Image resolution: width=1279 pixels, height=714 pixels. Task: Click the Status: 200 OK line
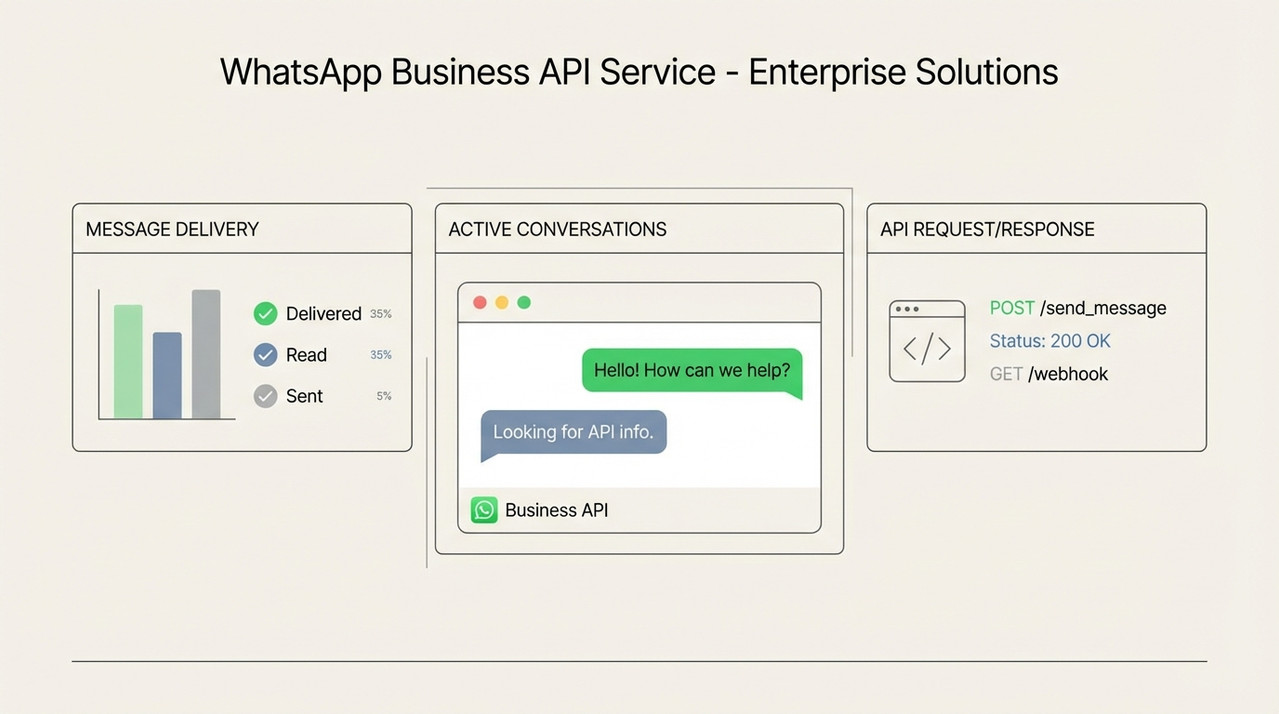coord(1050,341)
